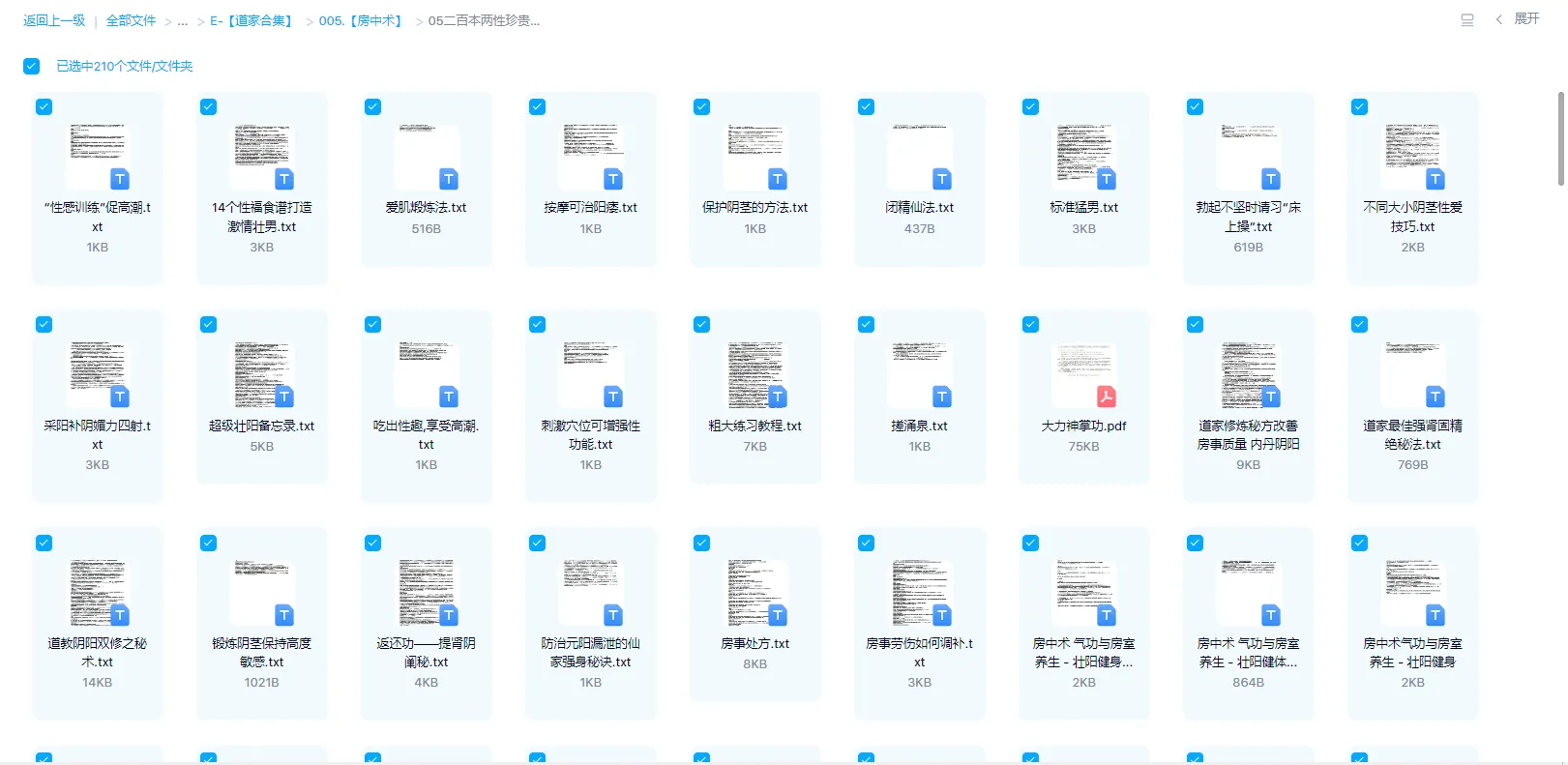1568x765 pixels.
Task: Click the file name 房事处方.txt
Action: point(754,643)
